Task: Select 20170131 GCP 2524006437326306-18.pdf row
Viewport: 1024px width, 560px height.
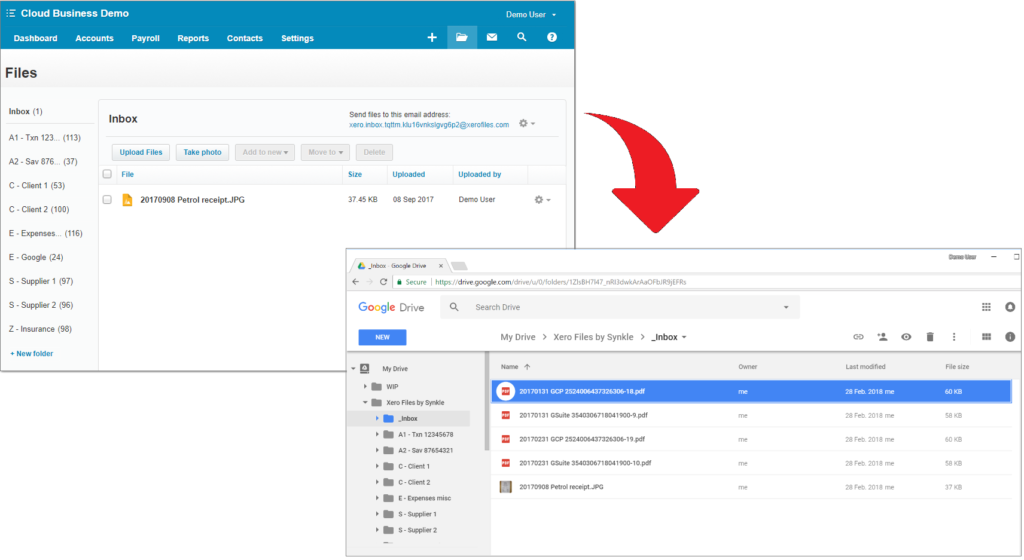Action: (751, 392)
